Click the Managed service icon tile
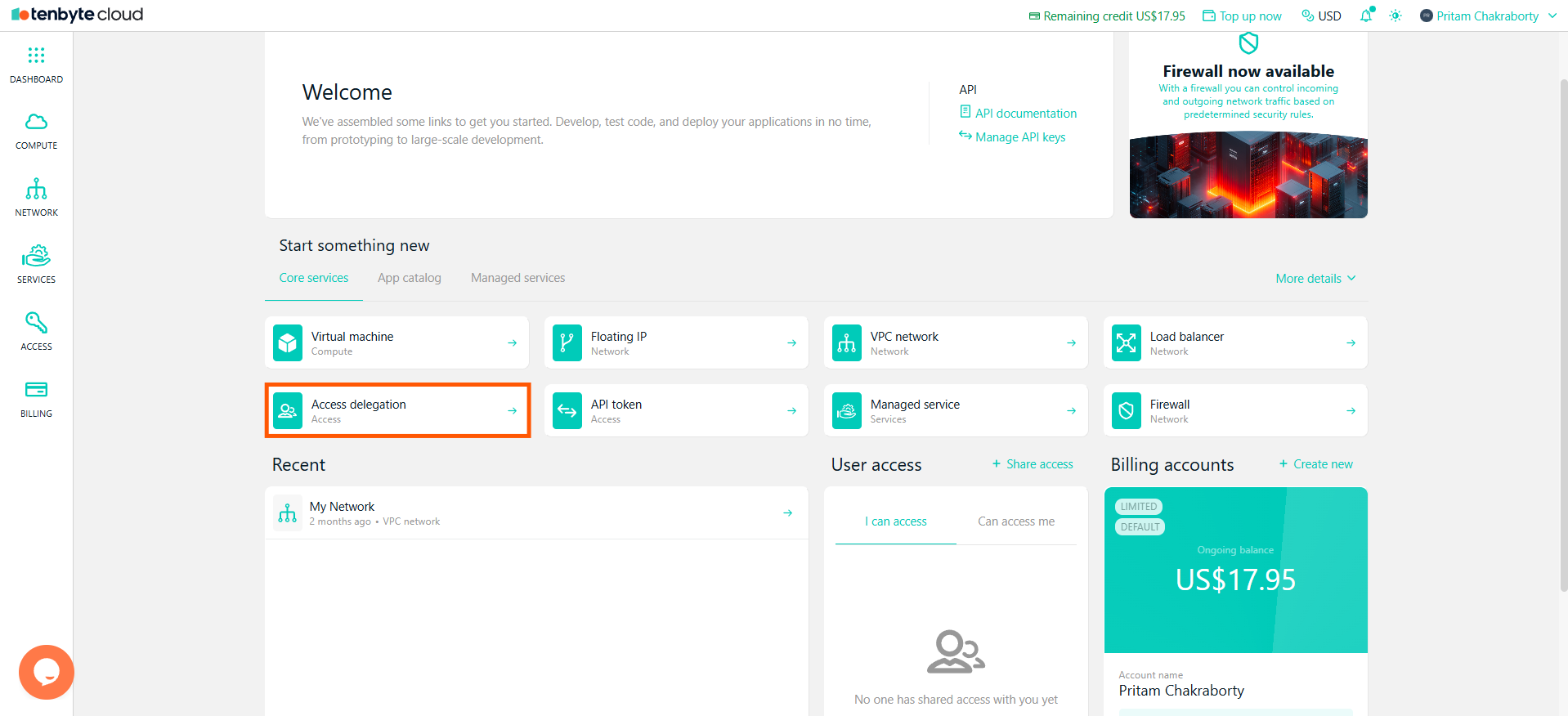The height and width of the screenshot is (716, 1568). pos(847,411)
